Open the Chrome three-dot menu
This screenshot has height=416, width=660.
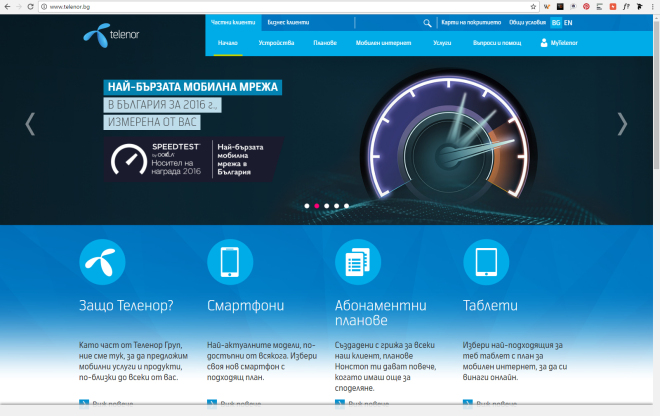(651, 6)
